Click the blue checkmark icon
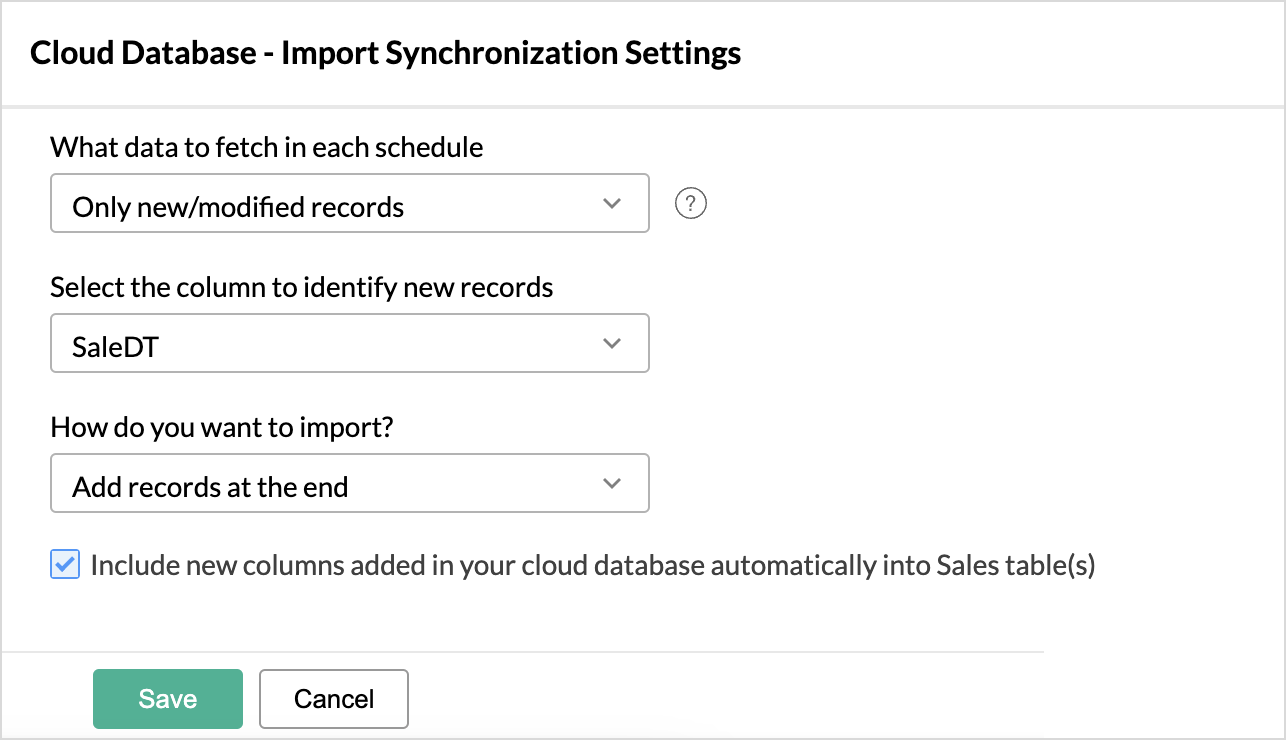This screenshot has width=1286, height=740. click(x=65, y=566)
